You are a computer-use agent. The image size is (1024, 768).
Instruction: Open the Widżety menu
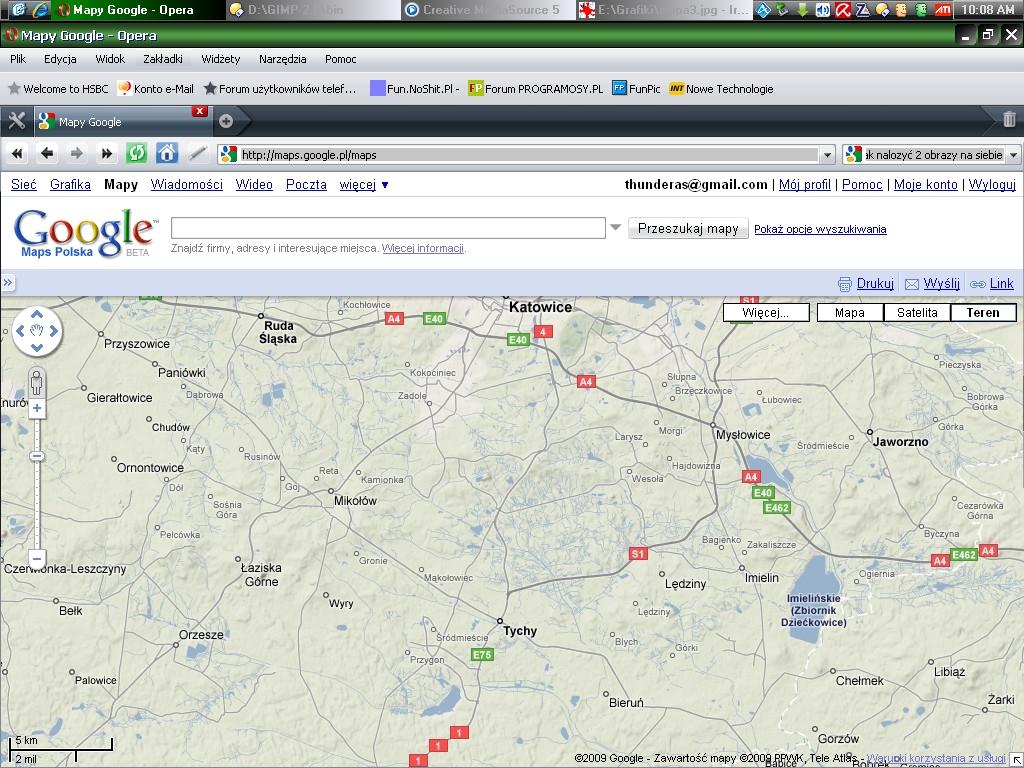coord(221,59)
